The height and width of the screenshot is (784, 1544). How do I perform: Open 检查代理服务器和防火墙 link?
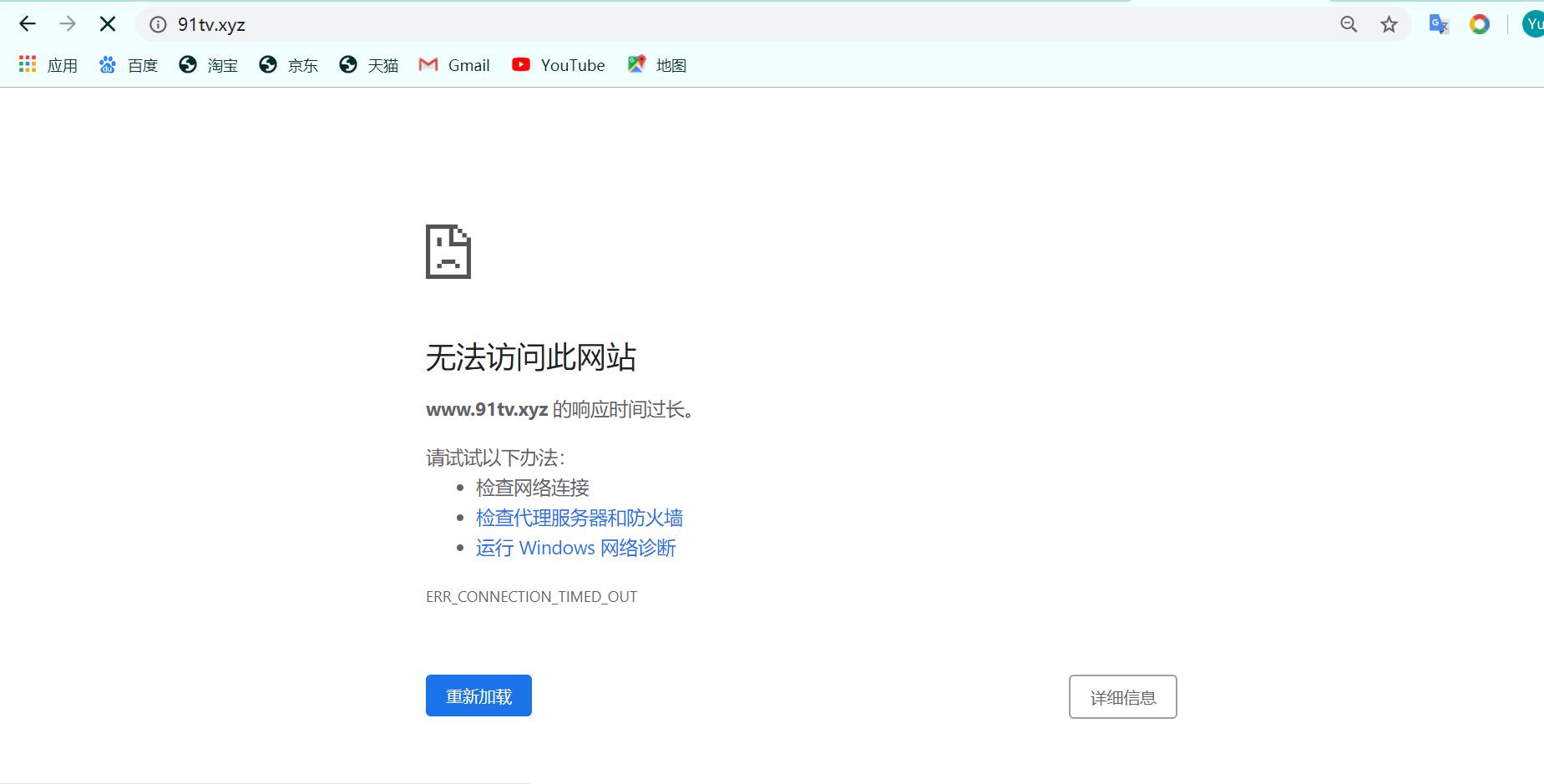579,518
